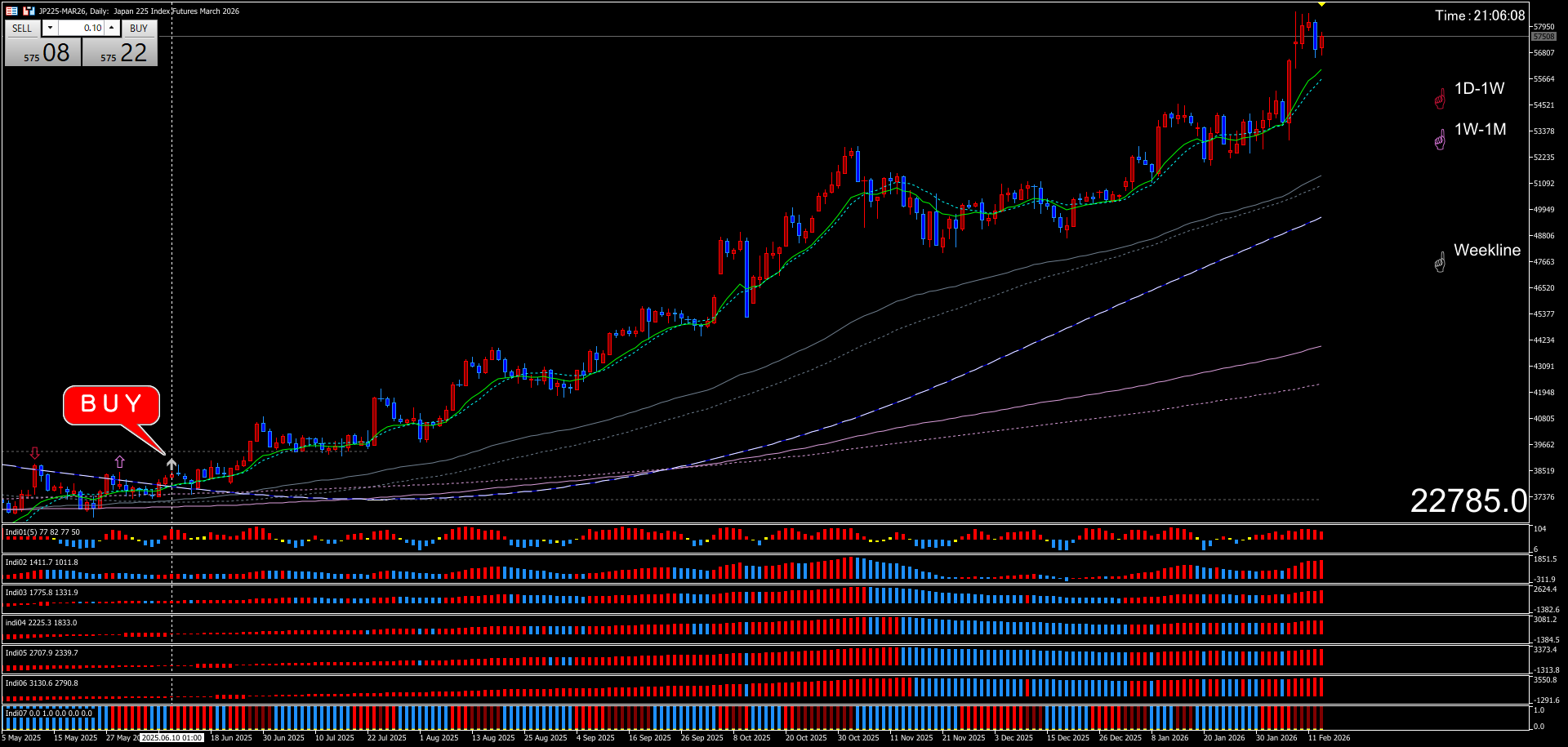Click the 1D-1W text label
This screenshot has height=747, width=1568.
(x=1479, y=89)
